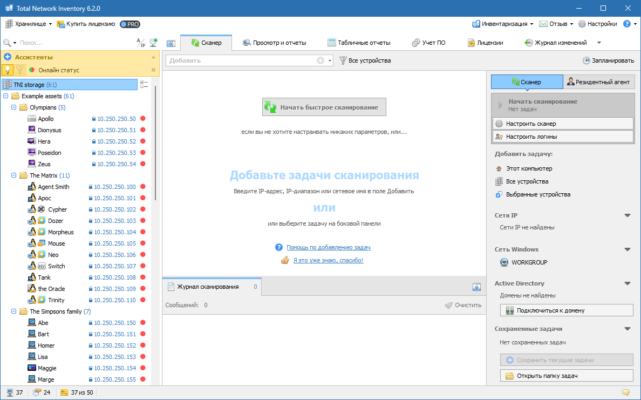Collapse the Ассистенты panel
641x400 pixels.
click(x=153, y=57)
